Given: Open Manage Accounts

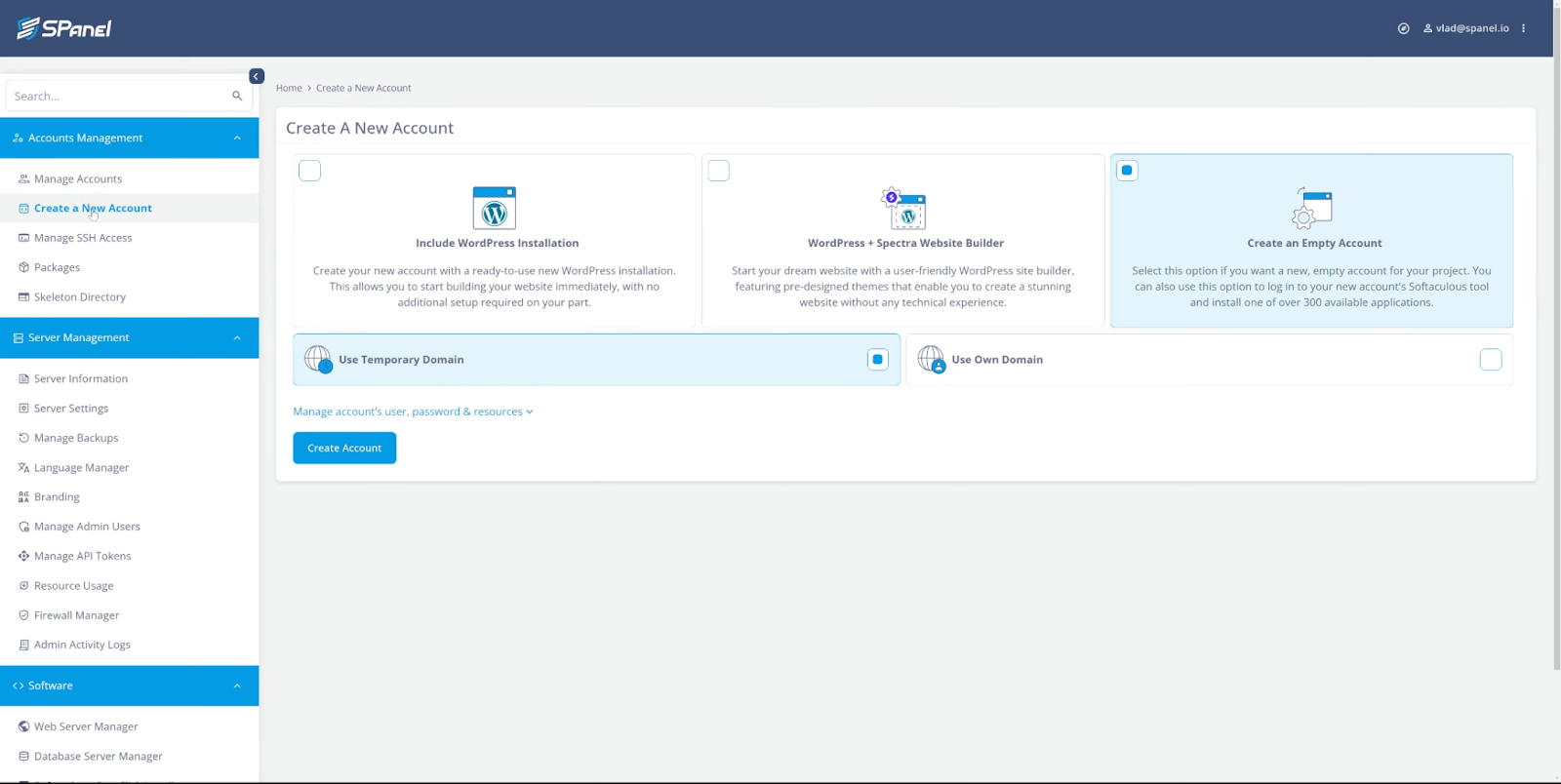Looking at the screenshot, I should 78,178.
